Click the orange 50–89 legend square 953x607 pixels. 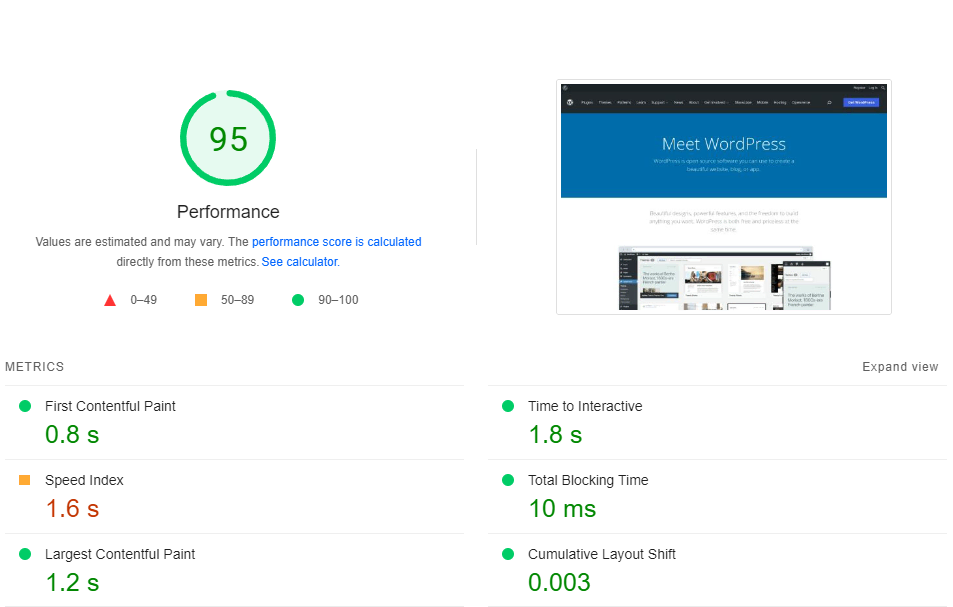(x=200, y=299)
